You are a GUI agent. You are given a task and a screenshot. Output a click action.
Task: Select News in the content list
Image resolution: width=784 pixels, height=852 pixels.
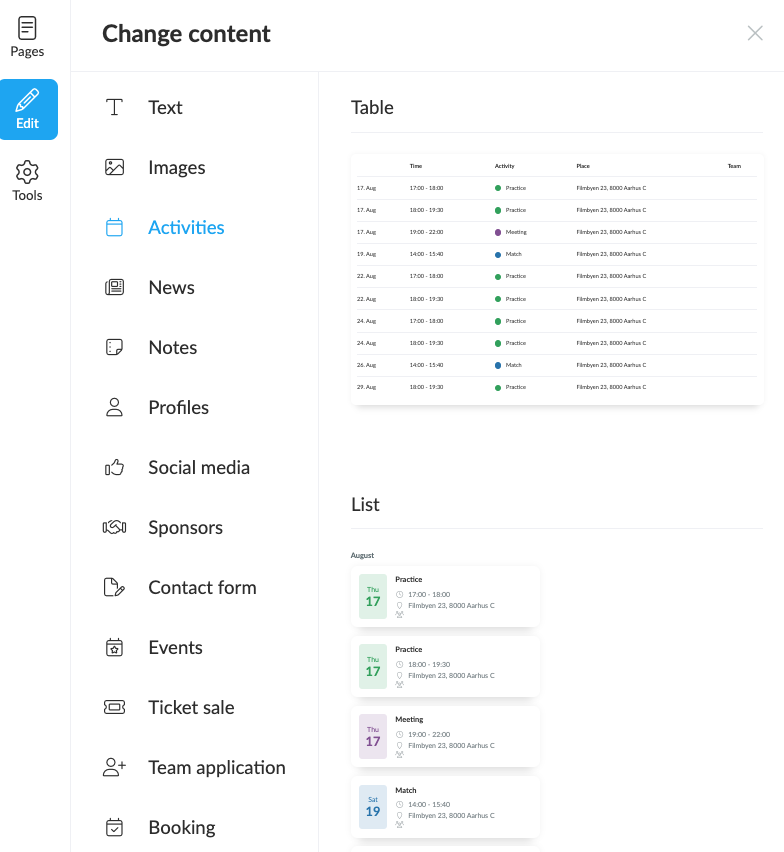pos(171,287)
